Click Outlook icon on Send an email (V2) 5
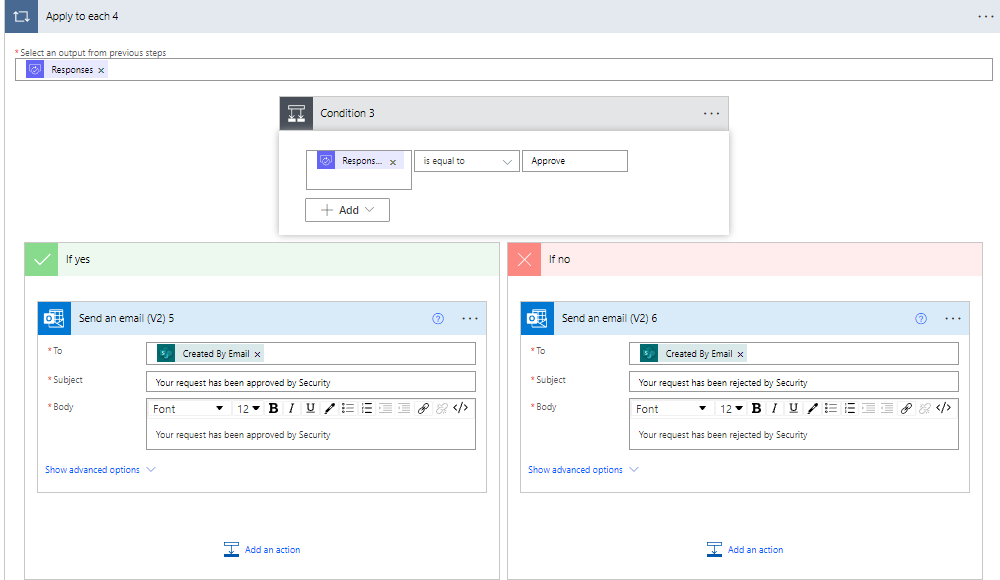Image resolution: width=1000 pixels, height=580 pixels. pyautogui.click(x=54, y=318)
